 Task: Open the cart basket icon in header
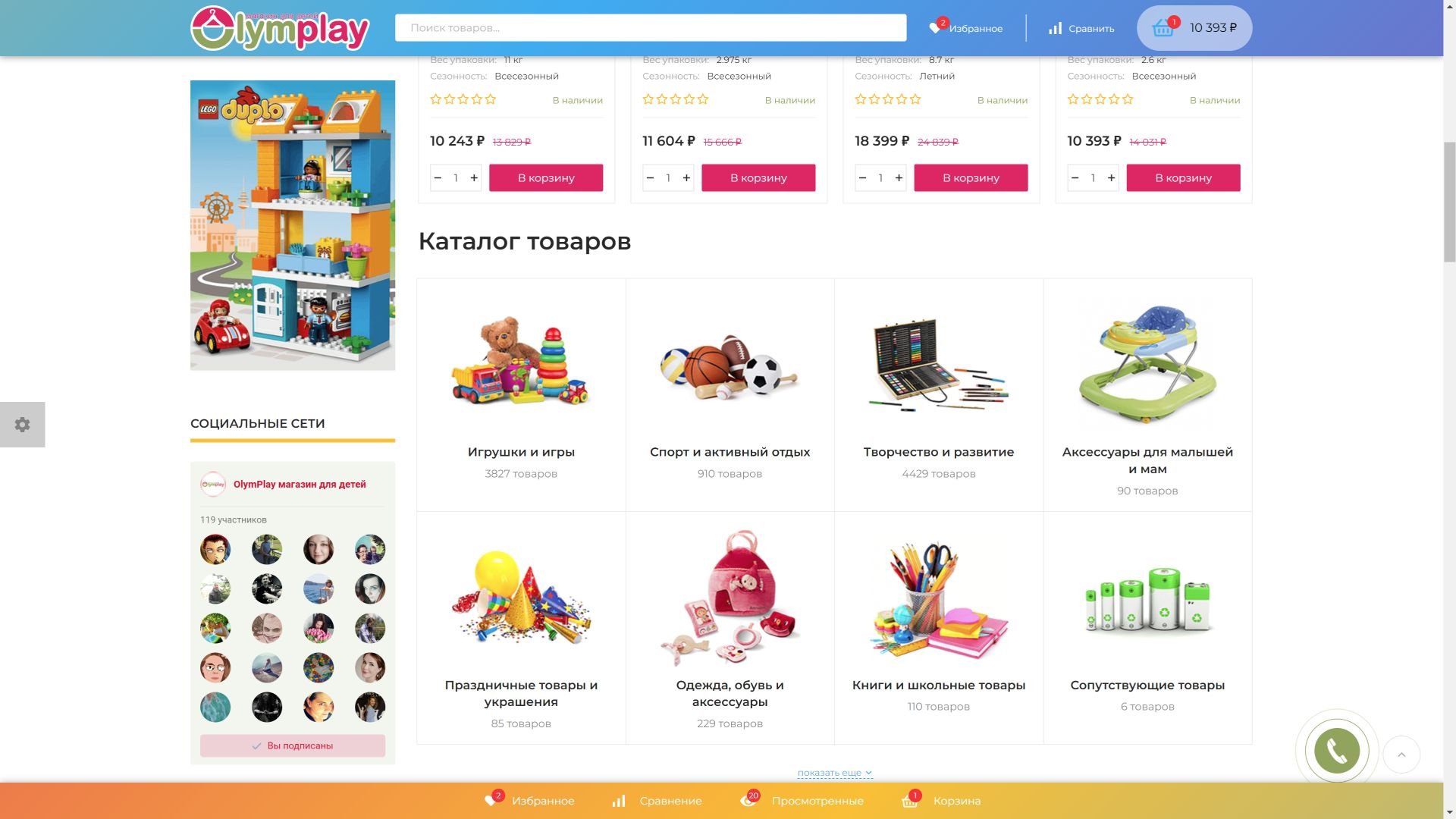click(1163, 28)
